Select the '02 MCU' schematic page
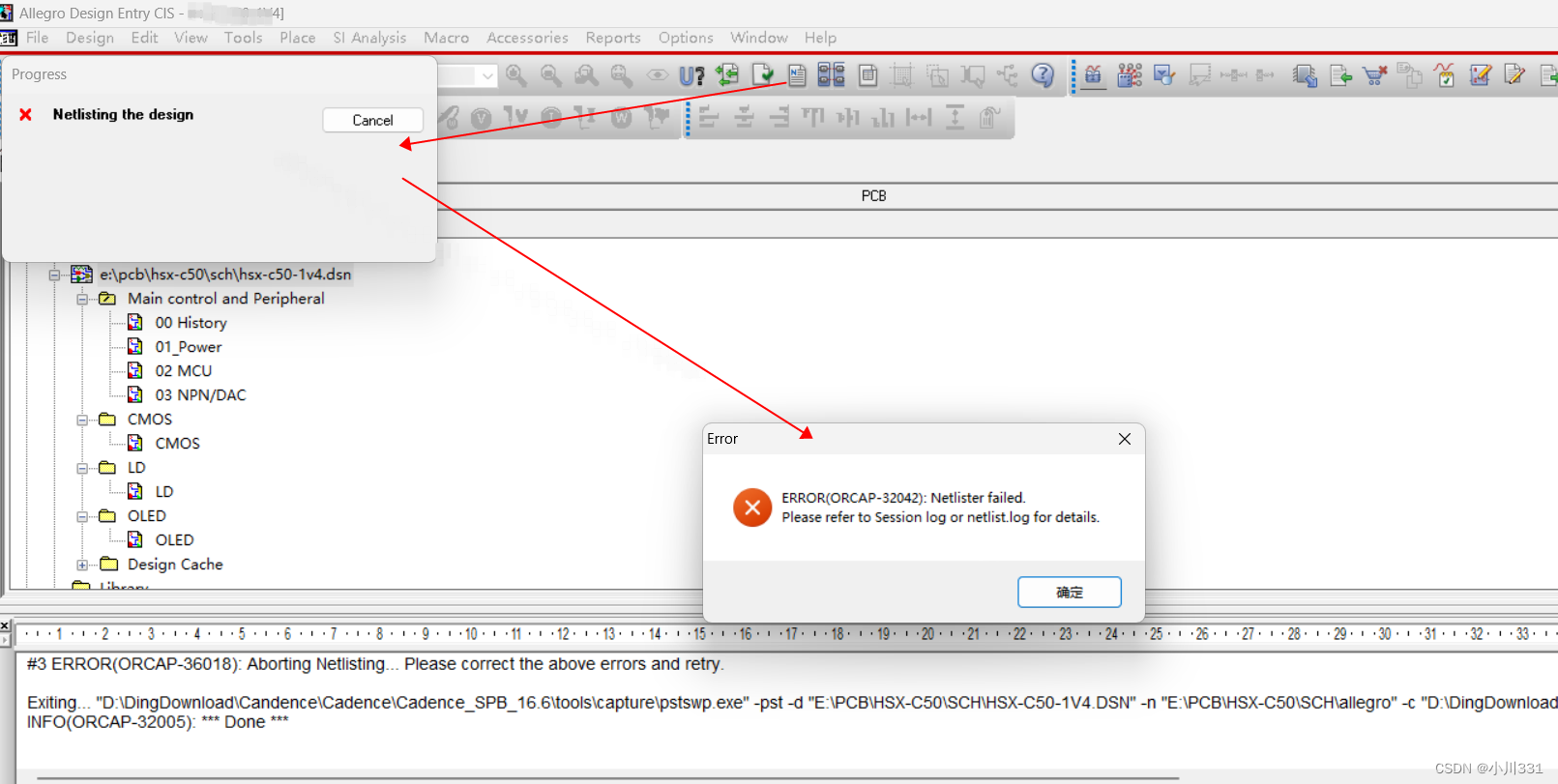Viewport: 1558px width, 784px height. [184, 371]
